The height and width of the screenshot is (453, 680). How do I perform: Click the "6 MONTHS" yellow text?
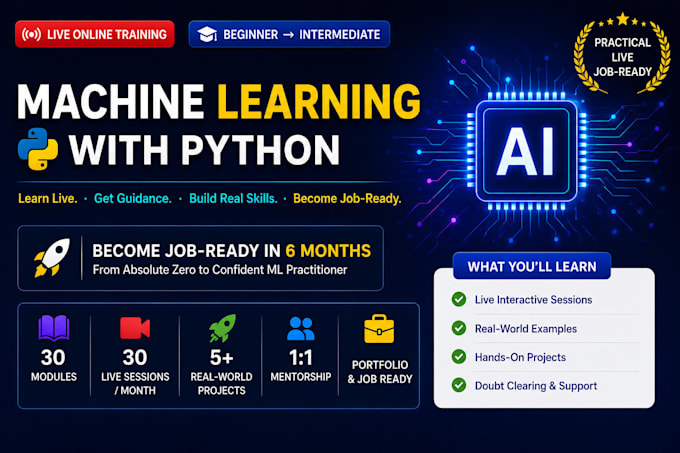[x=328, y=251]
